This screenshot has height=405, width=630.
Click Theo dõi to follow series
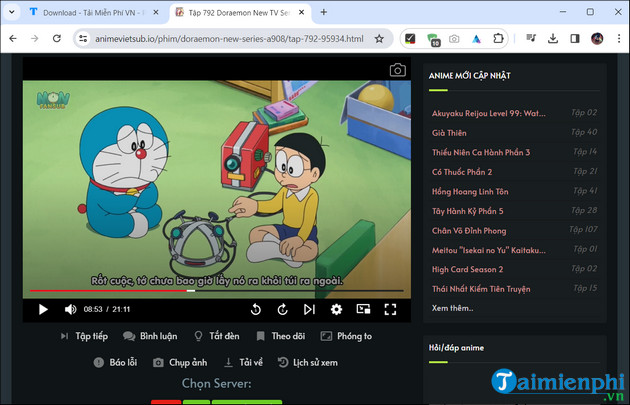tap(281, 336)
